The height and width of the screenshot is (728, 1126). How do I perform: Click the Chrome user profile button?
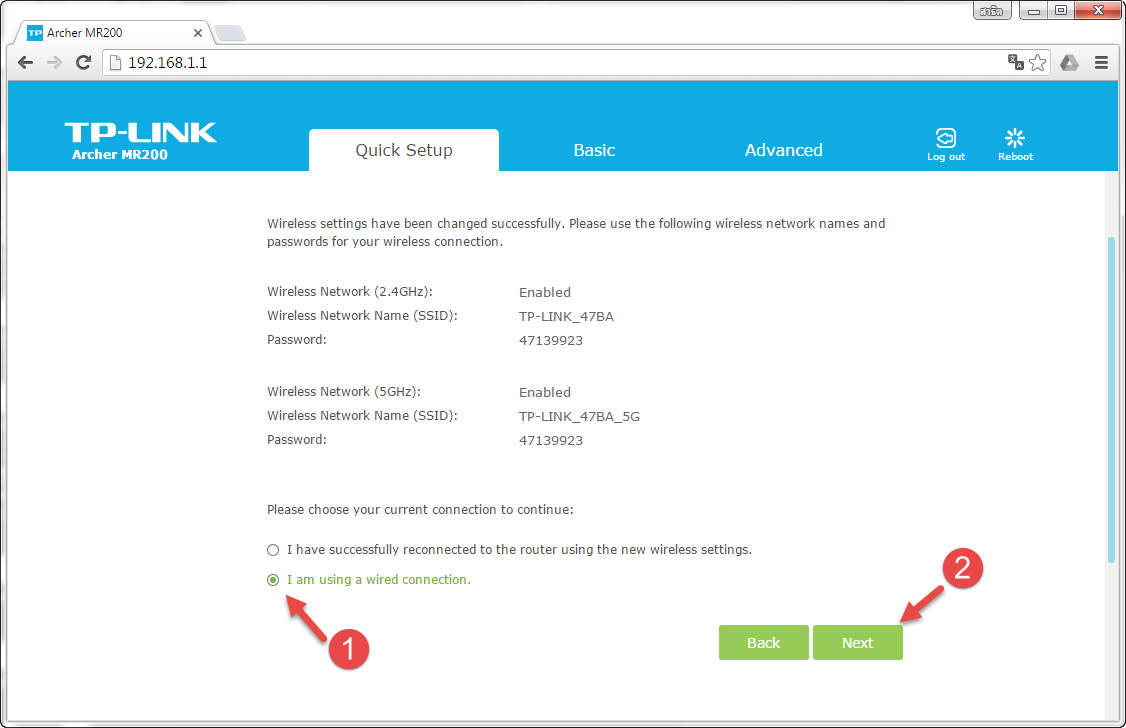992,10
